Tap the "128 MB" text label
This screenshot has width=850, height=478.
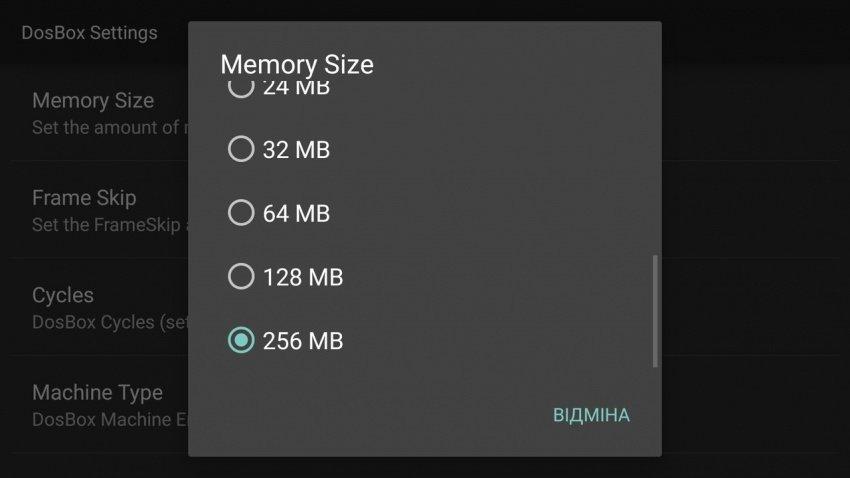coord(303,277)
